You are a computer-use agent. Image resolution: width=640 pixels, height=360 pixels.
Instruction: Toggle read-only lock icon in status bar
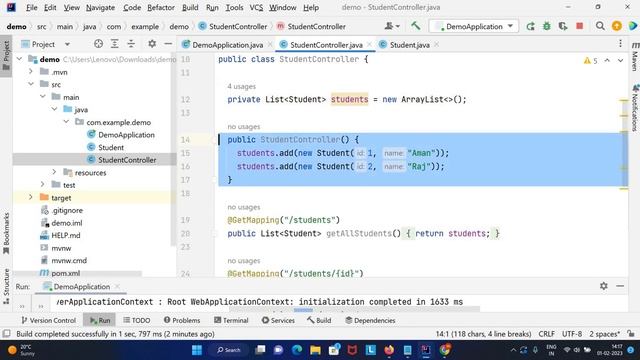(631, 333)
